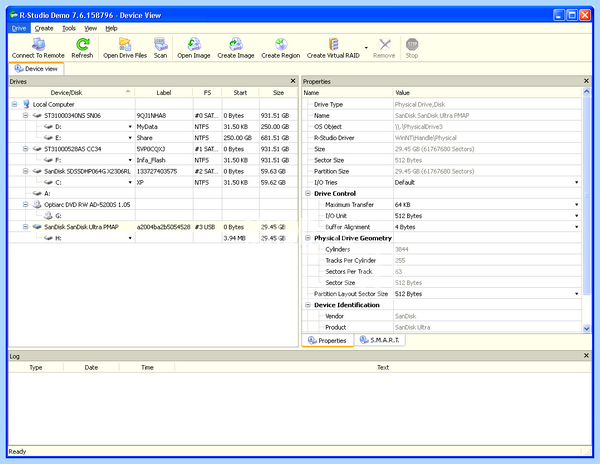This screenshot has height=464, width=600.
Task: Sort by the Label column header
Action: click(164, 93)
